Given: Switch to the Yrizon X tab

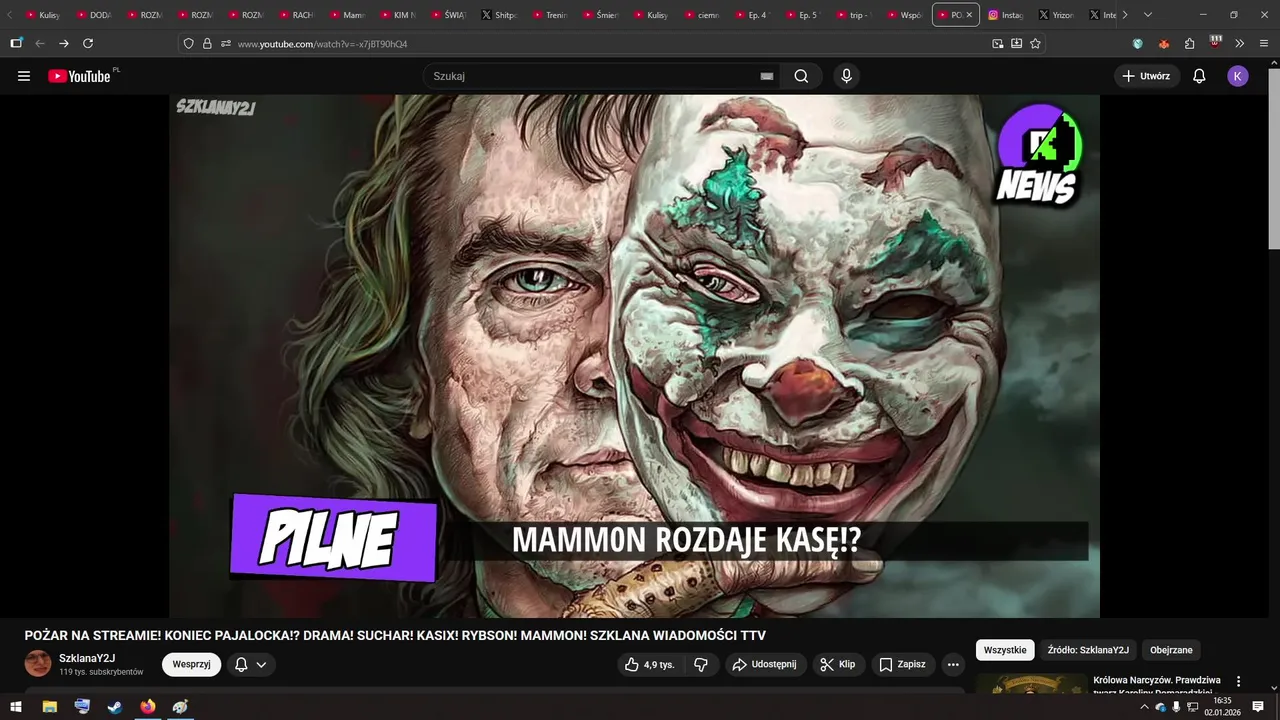Looking at the screenshot, I should 1056,15.
